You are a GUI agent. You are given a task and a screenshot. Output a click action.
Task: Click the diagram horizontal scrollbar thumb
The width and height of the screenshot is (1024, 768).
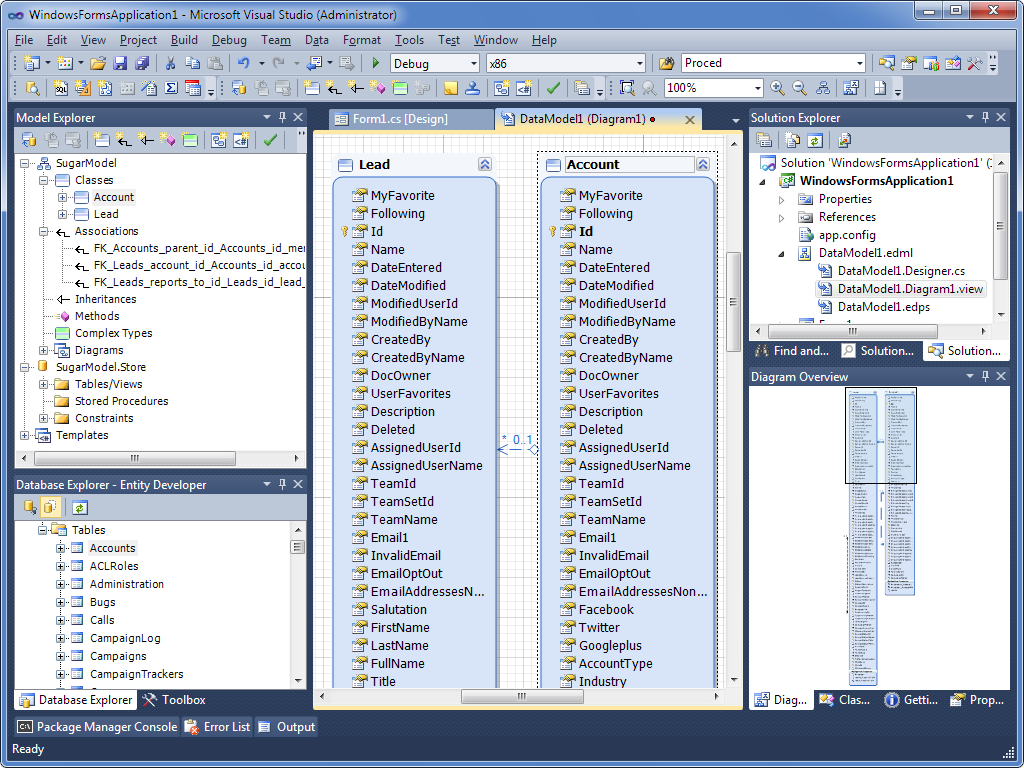[x=522, y=696]
